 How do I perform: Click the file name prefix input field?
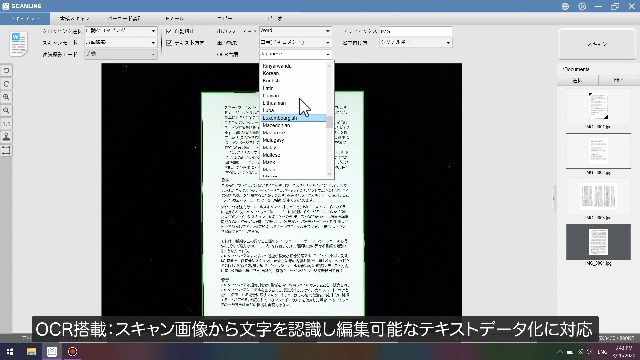click(x=416, y=31)
